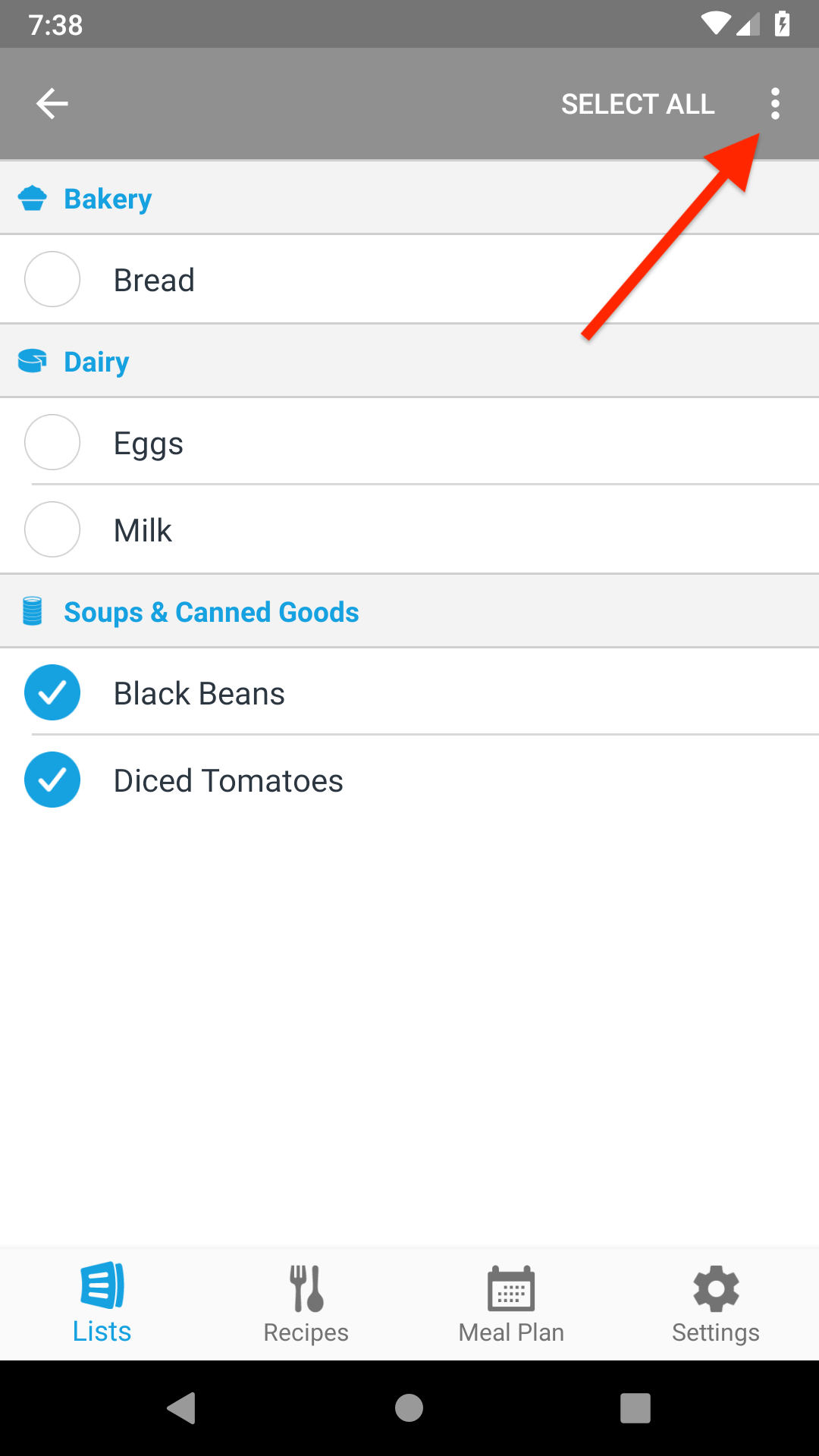Click the Dairy cheese category icon
Image resolution: width=819 pixels, height=1456 pixels.
coord(33,361)
